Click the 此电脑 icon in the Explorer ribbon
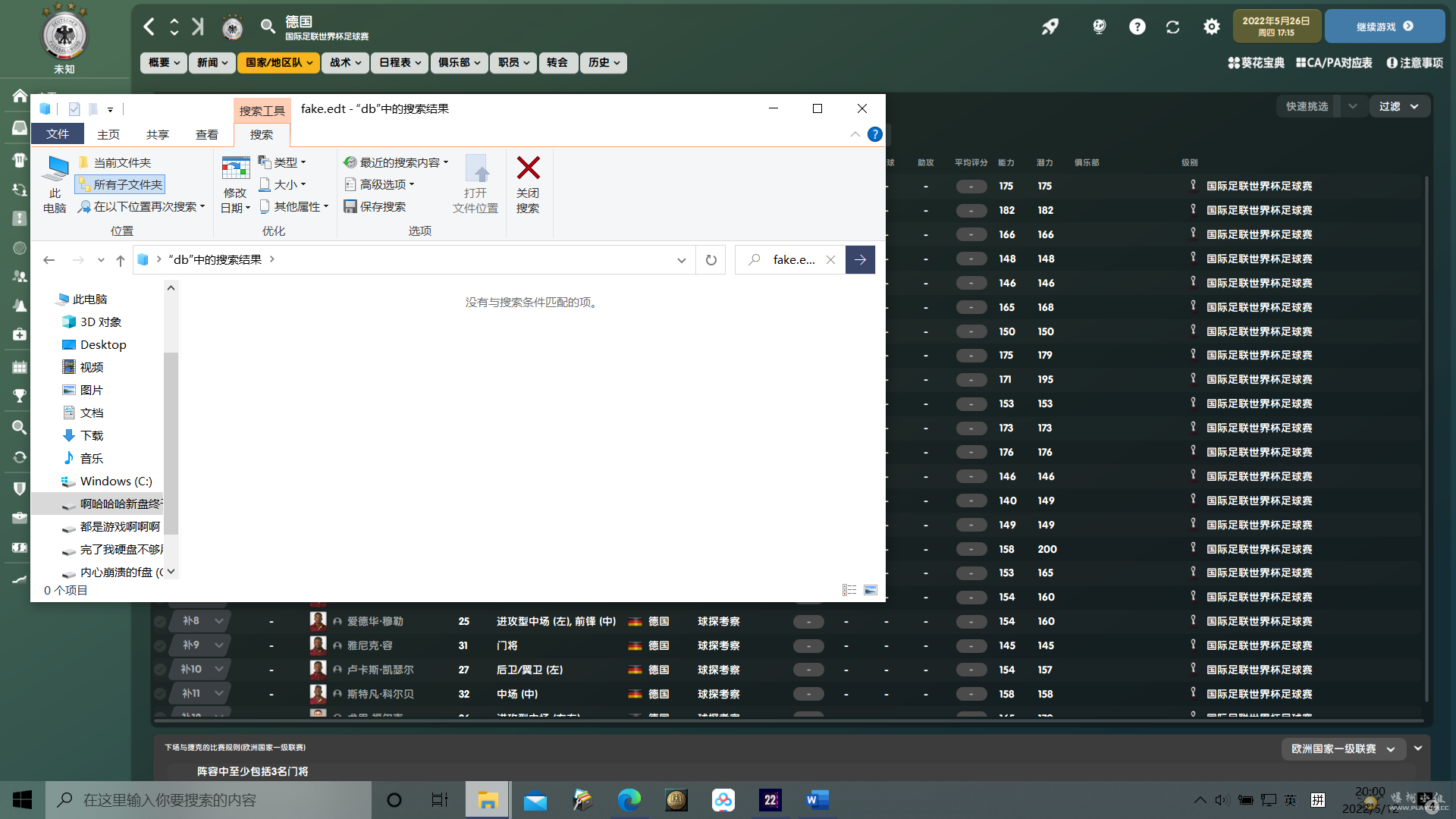Screen dimensions: 1456x819 click(x=55, y=184)
